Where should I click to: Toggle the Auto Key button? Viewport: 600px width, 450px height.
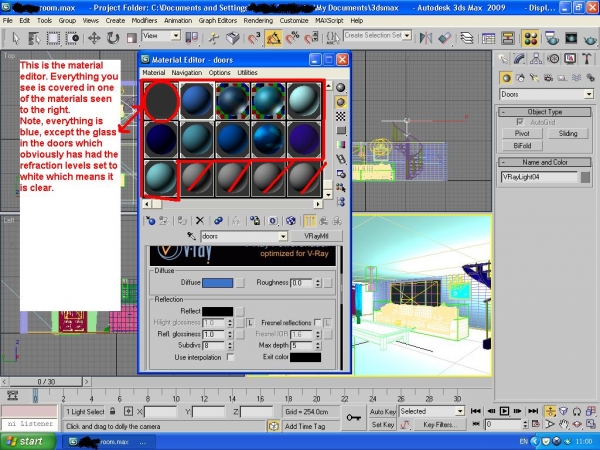click(382, 412)
